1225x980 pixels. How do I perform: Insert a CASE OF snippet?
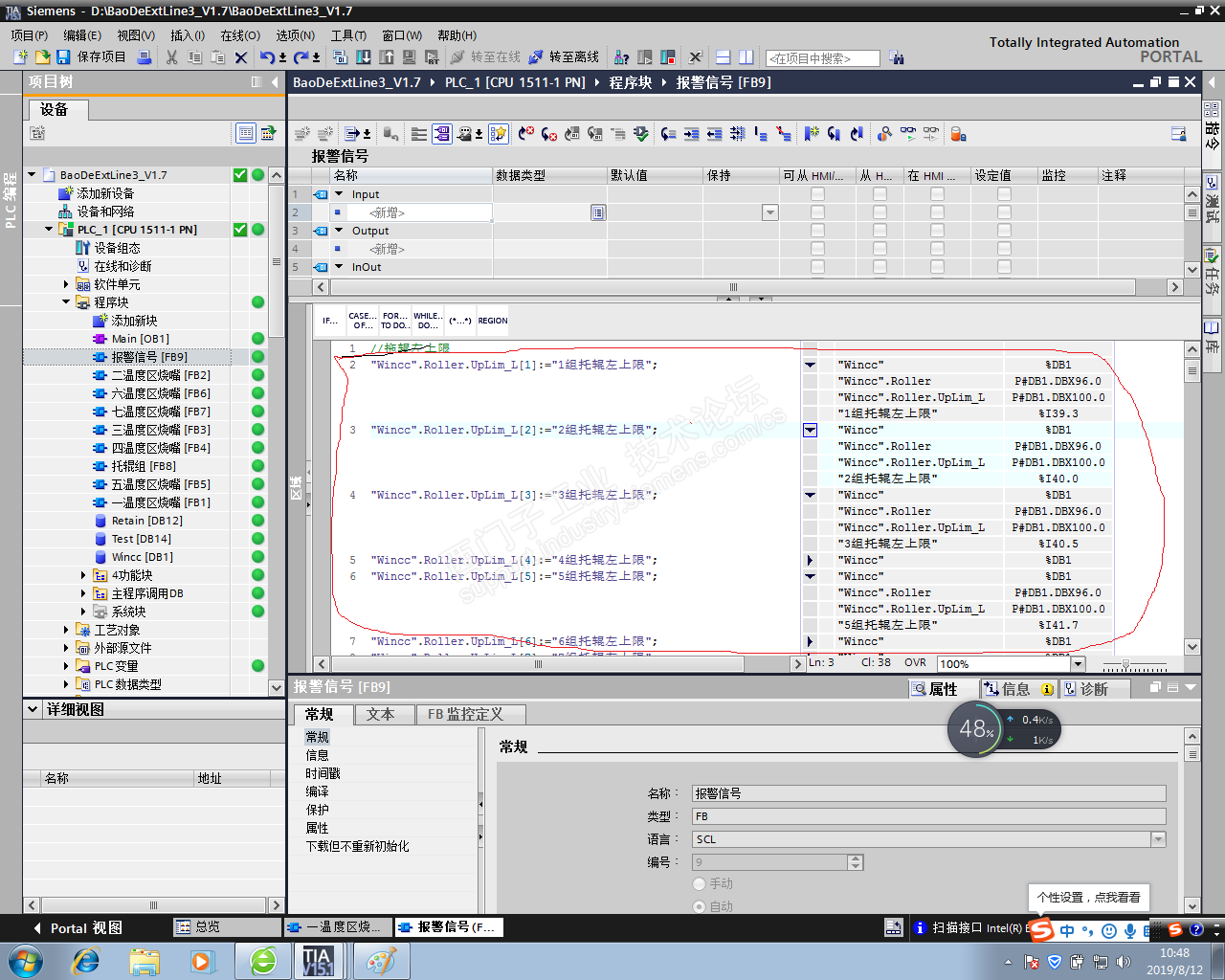click(362, 321)
